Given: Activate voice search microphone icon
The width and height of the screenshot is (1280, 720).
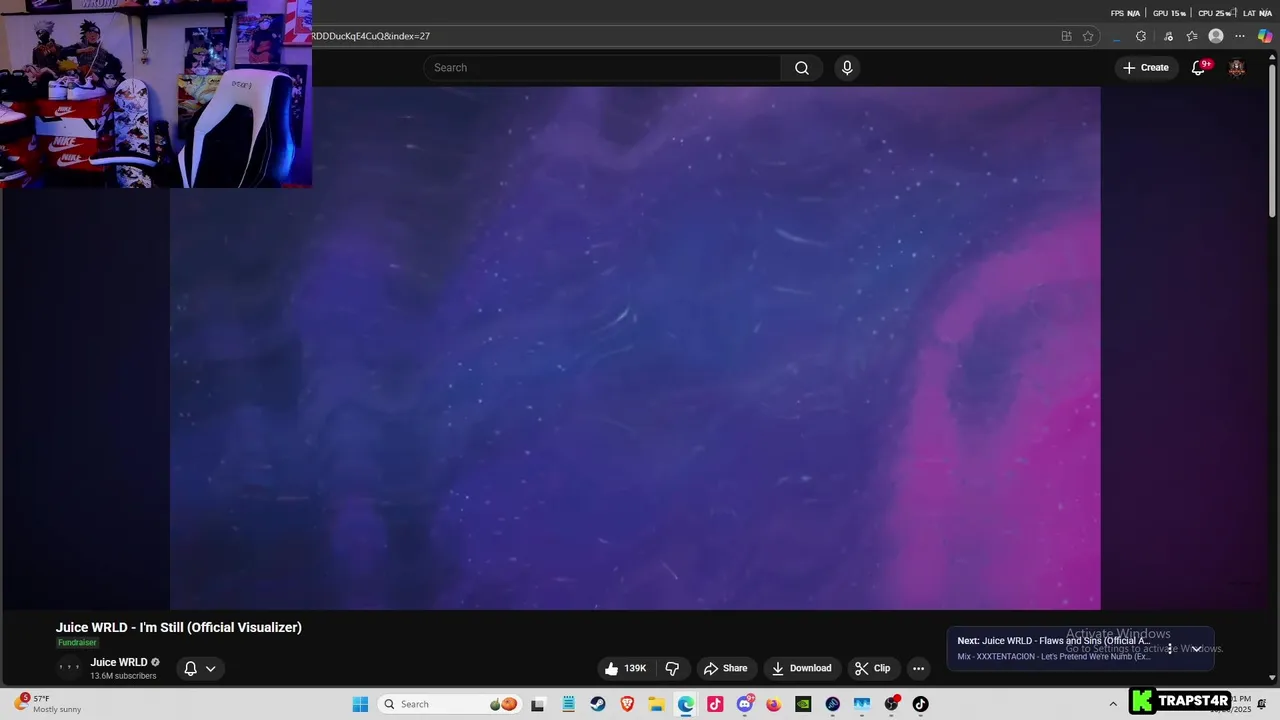Looking at the screenshot, I should click(847, 68).
